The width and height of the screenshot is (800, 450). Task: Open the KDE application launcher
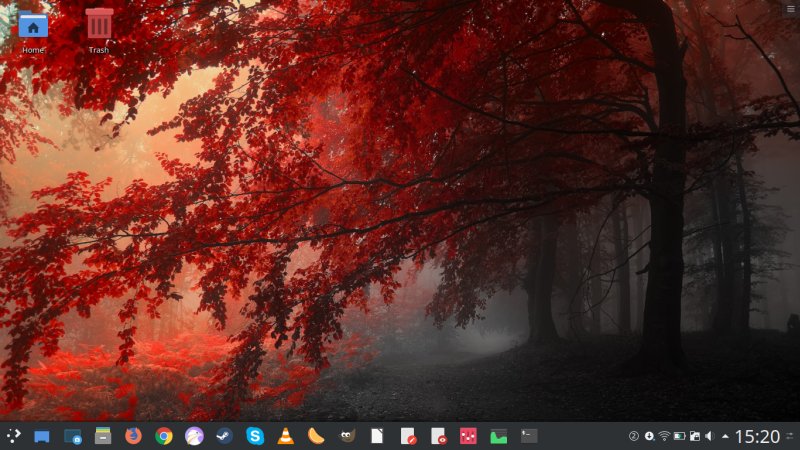pyautogui.click(x=13, y=436)
